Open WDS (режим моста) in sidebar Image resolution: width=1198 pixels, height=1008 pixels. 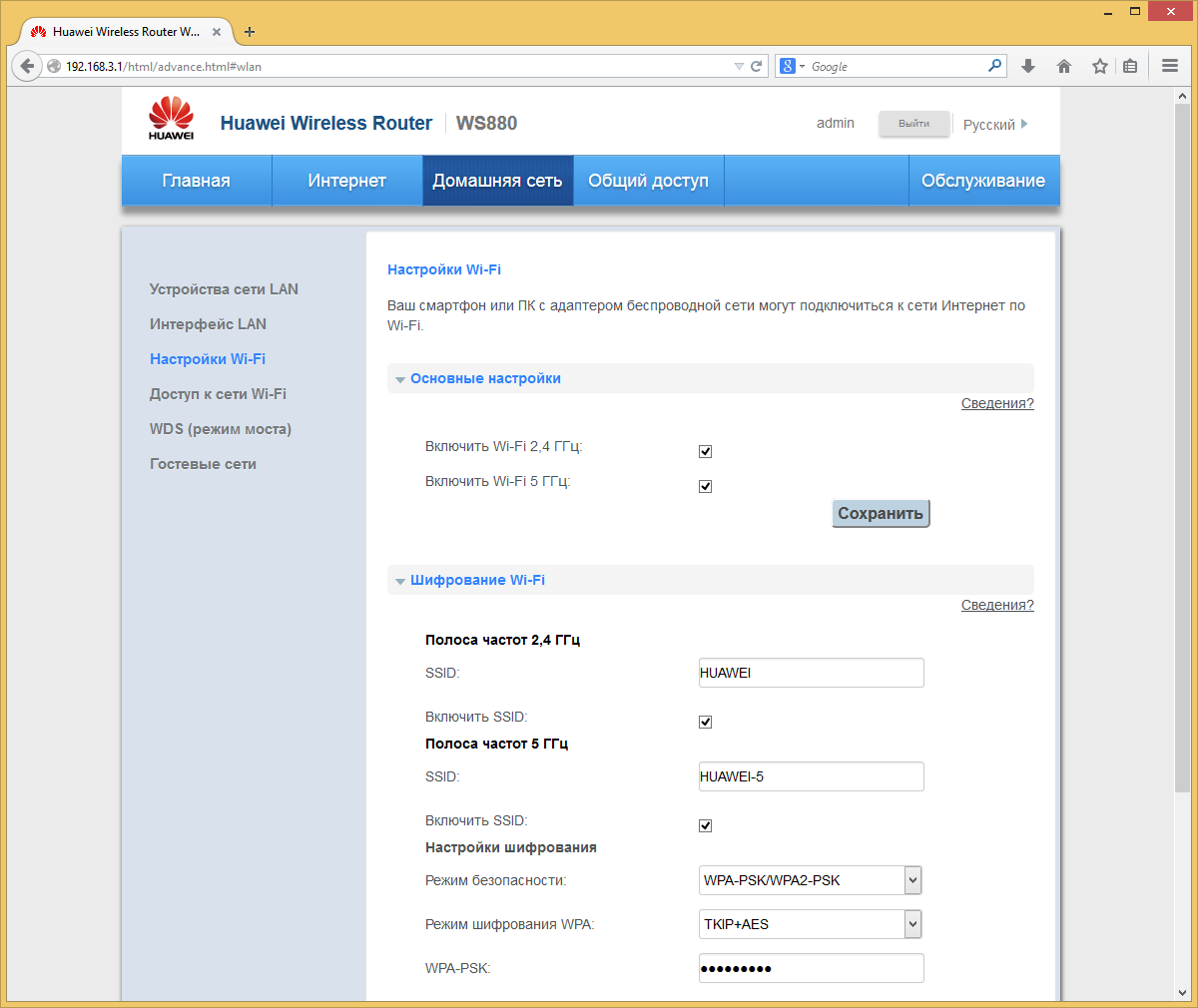coord(221,429)
